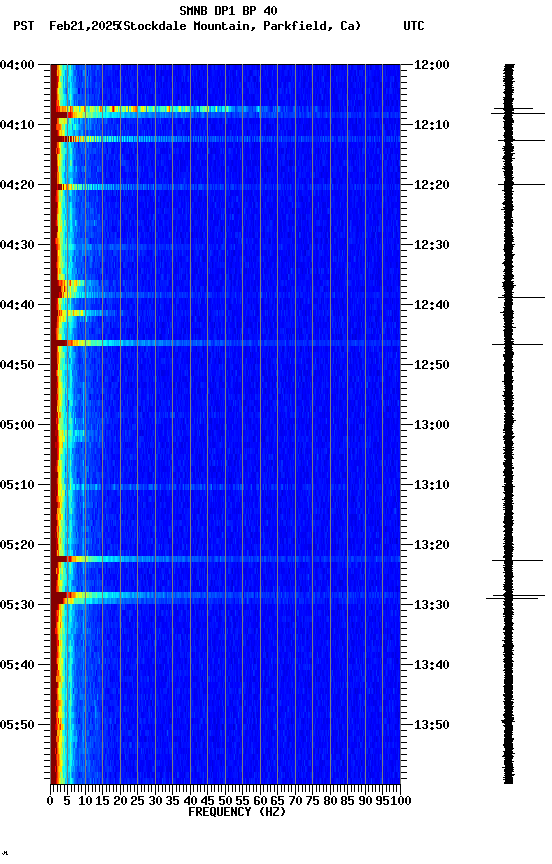Click the spectrogram event streak near 05:22
Viewport: 552px width, 864px height.
tap(225, 559)
